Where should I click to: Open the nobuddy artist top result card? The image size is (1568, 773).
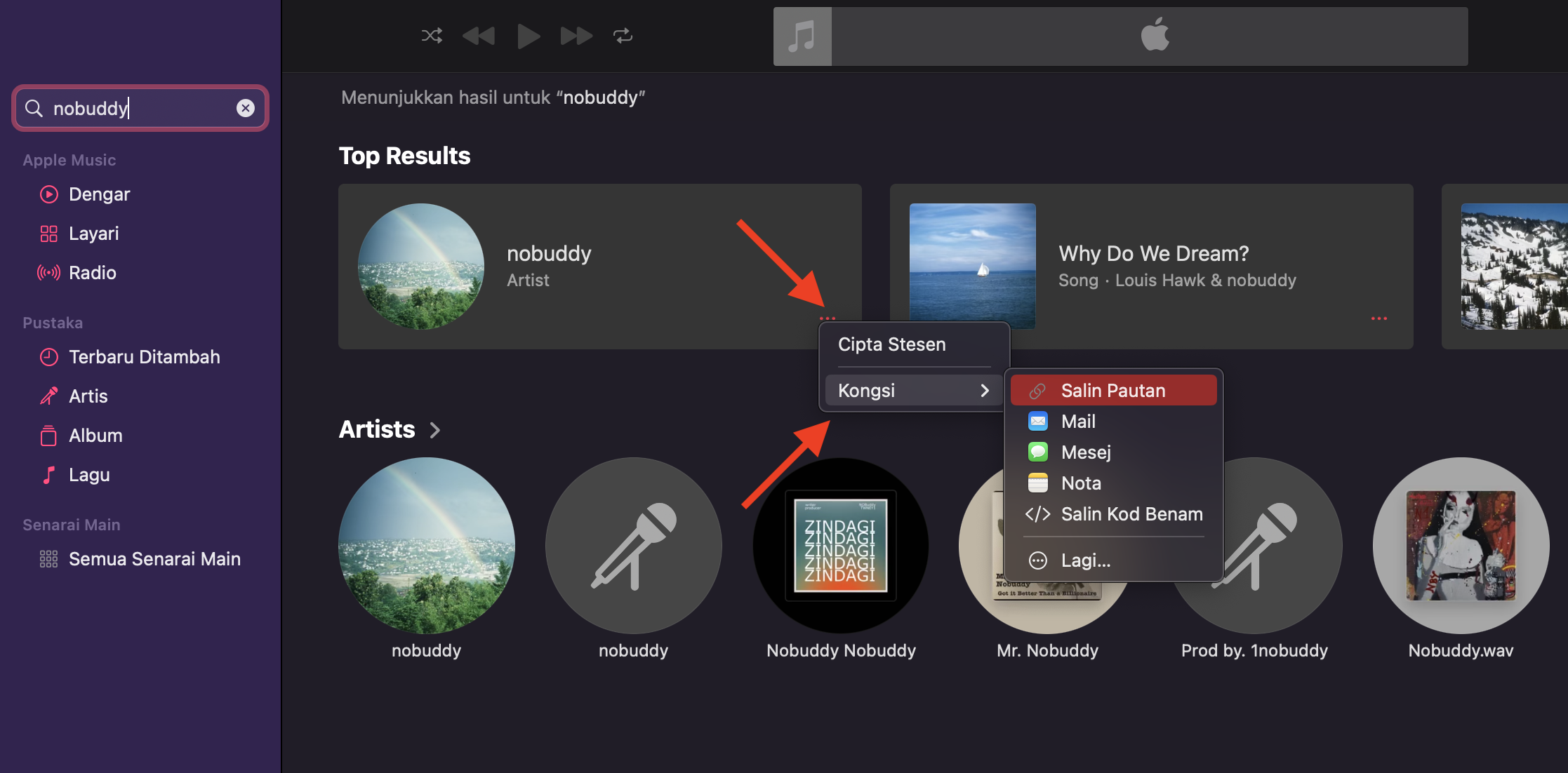pos(599,267)
